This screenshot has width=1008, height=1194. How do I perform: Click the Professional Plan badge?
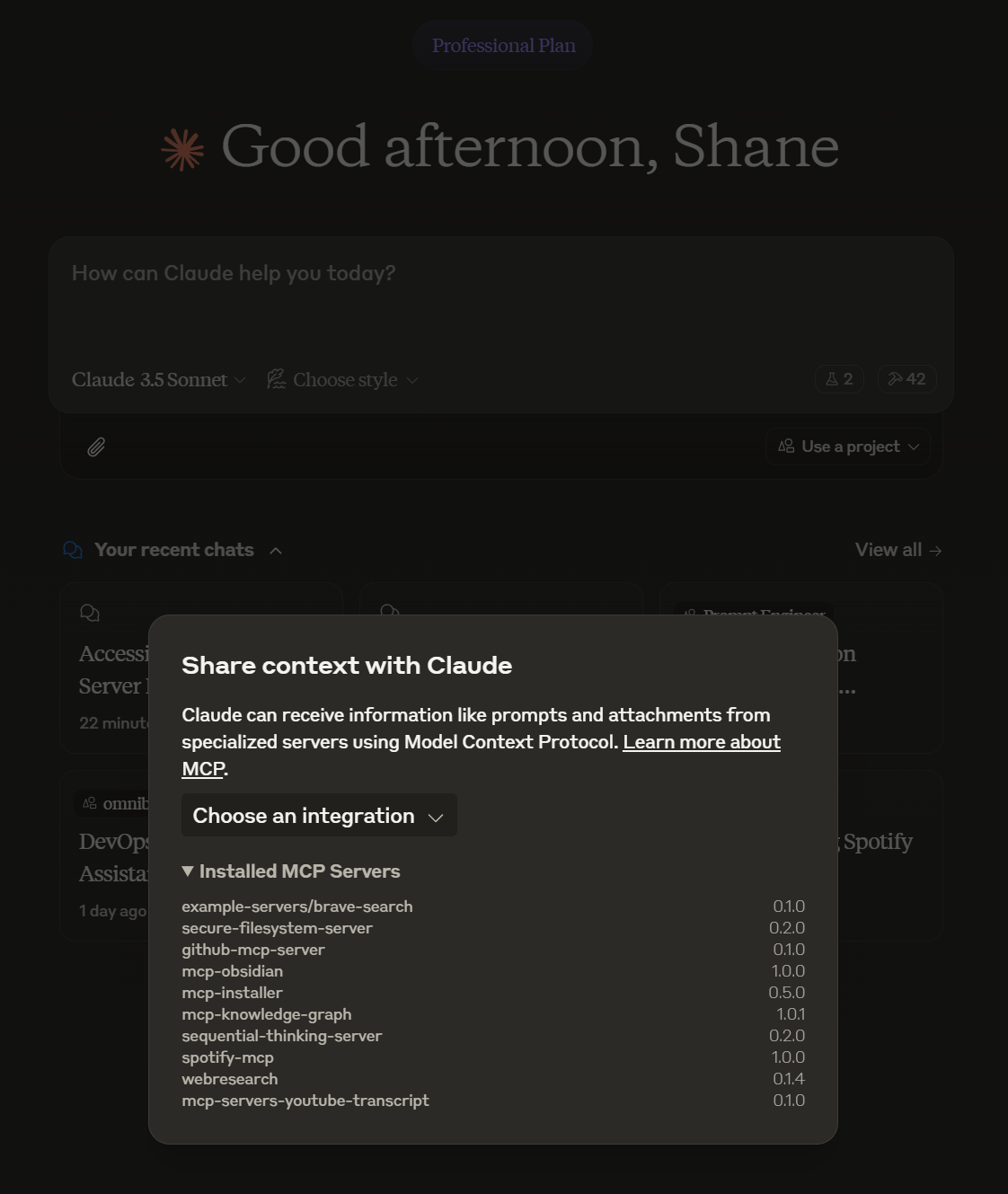coord(503,46)
